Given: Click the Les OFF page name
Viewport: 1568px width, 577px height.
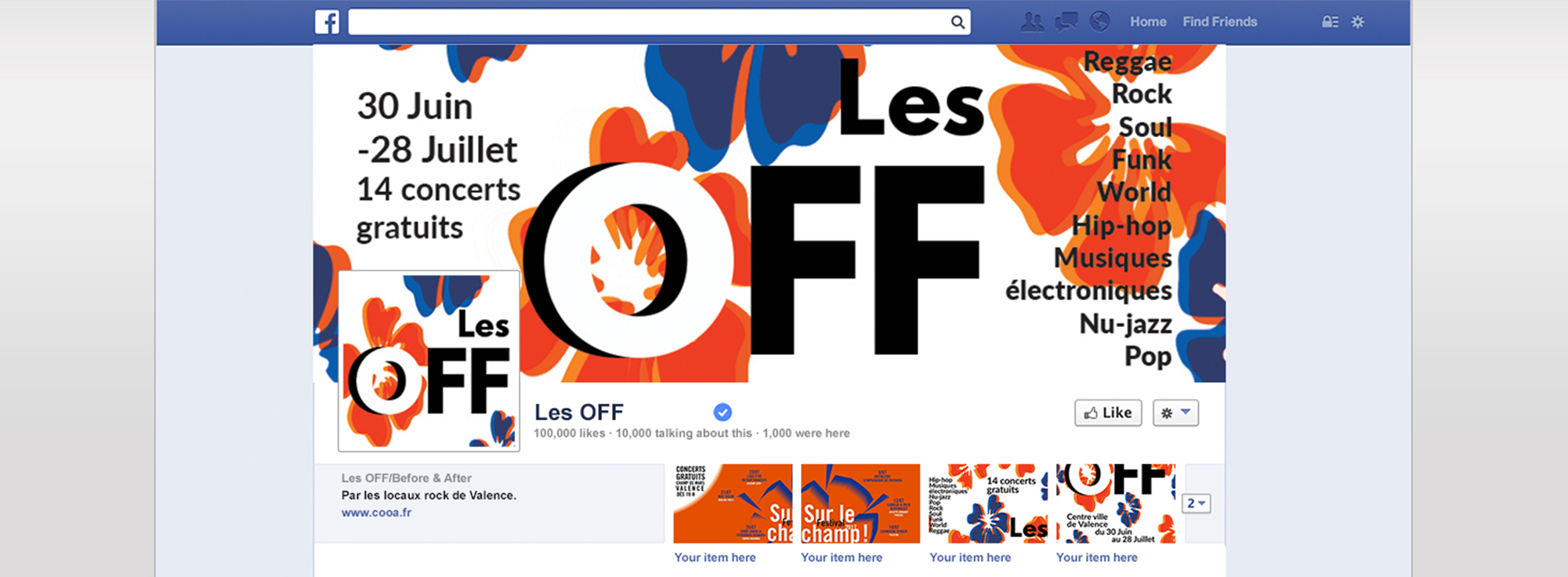Looking at the screenshot, I should click(x=579, y=412).
